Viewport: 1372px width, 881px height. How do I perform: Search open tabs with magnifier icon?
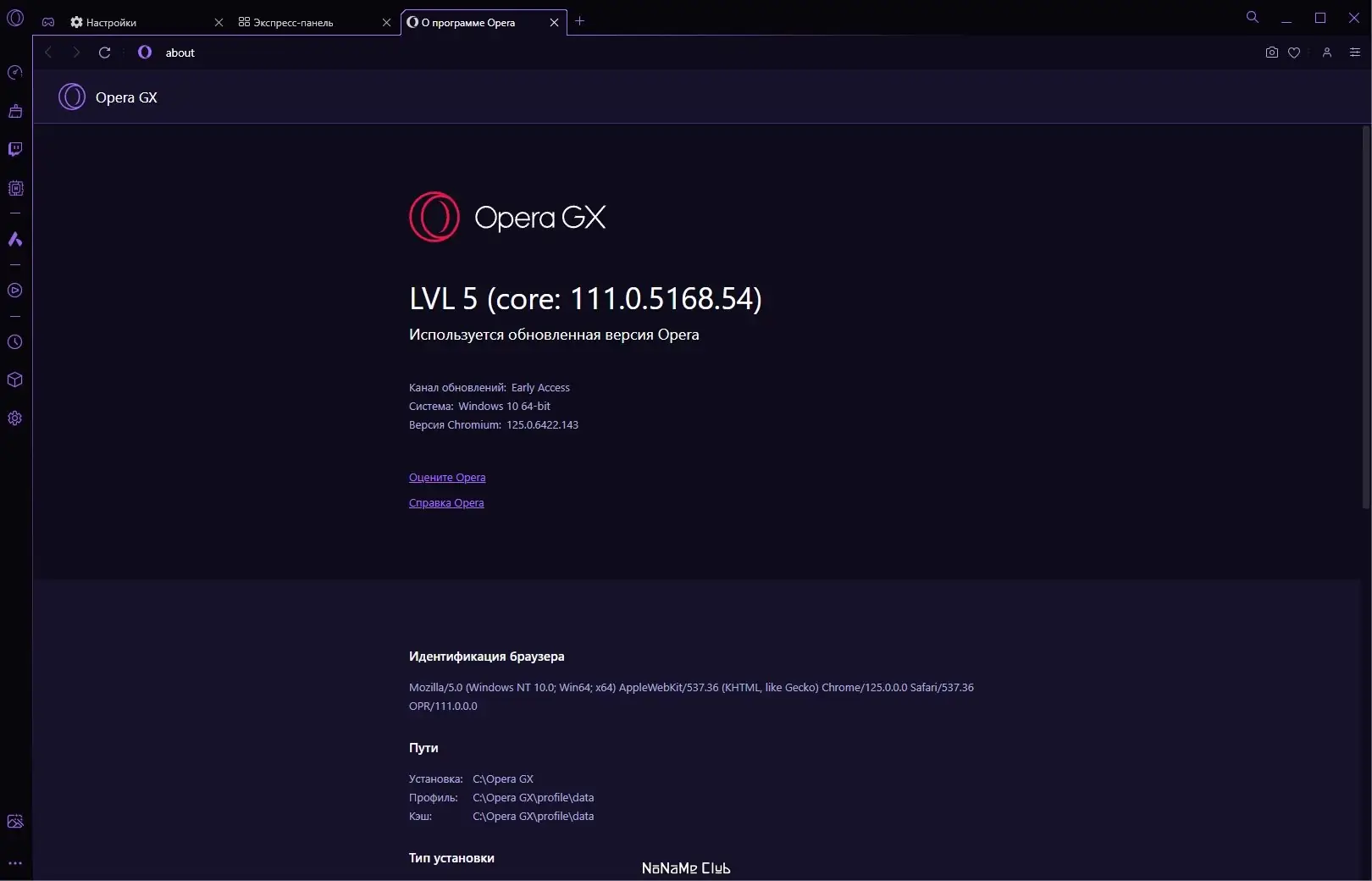point(1253,17)
